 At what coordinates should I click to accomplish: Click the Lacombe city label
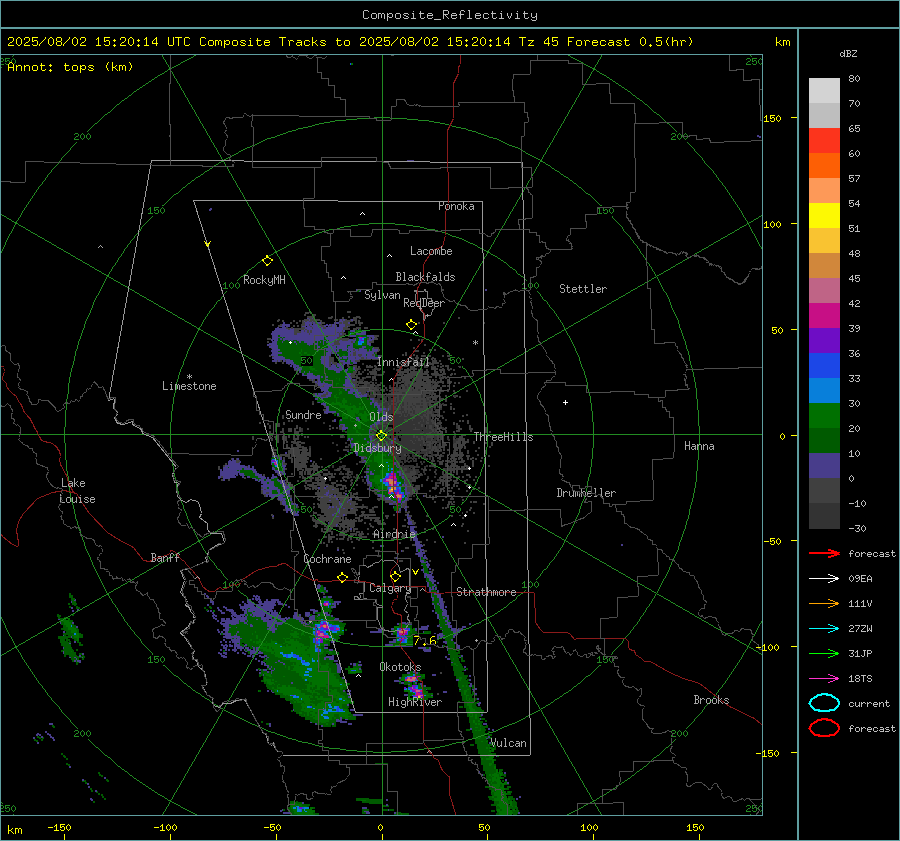click(x=431, y=251)
